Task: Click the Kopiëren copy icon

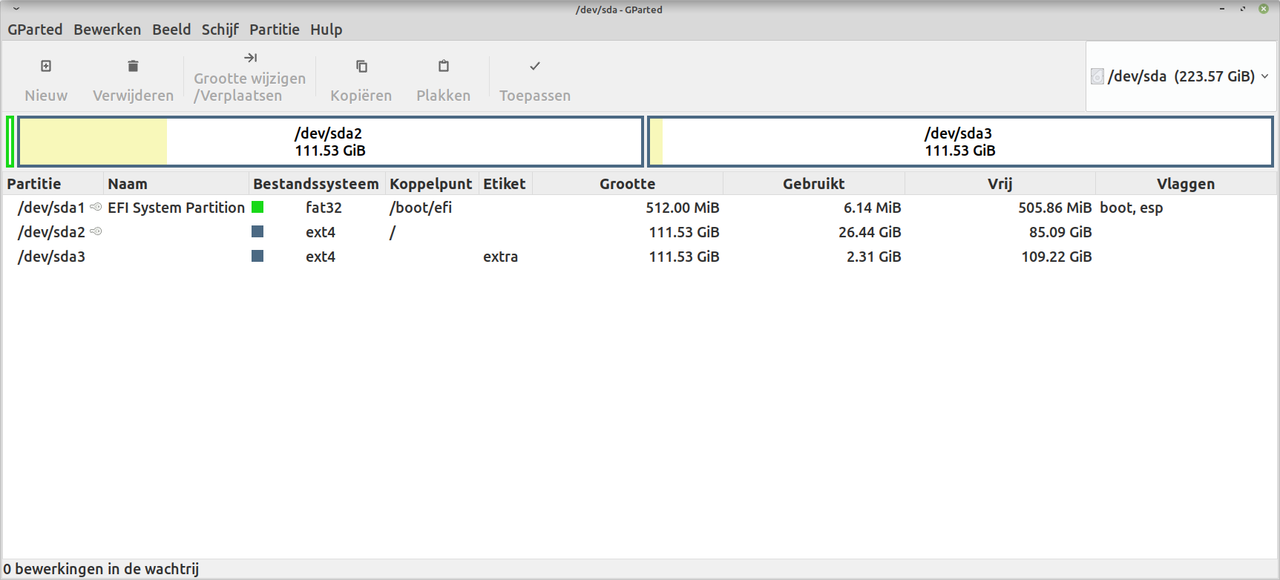Action: 361,66
